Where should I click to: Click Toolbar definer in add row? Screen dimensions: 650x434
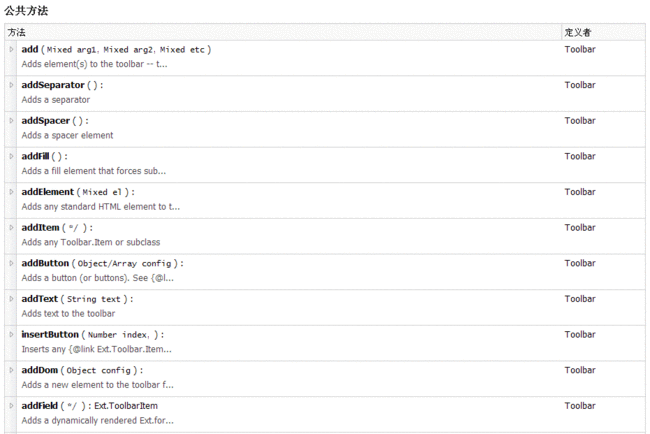click(580, 49)
